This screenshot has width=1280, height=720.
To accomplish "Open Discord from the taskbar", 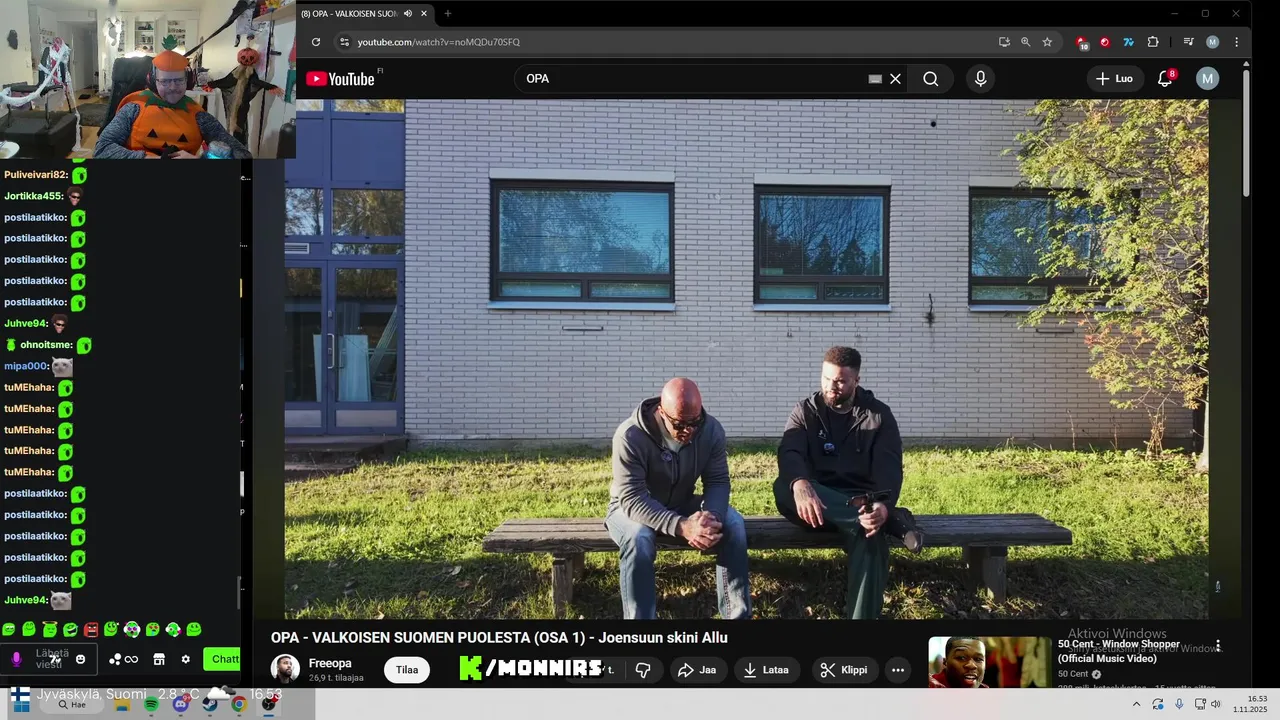I will (x=180, y=704).
